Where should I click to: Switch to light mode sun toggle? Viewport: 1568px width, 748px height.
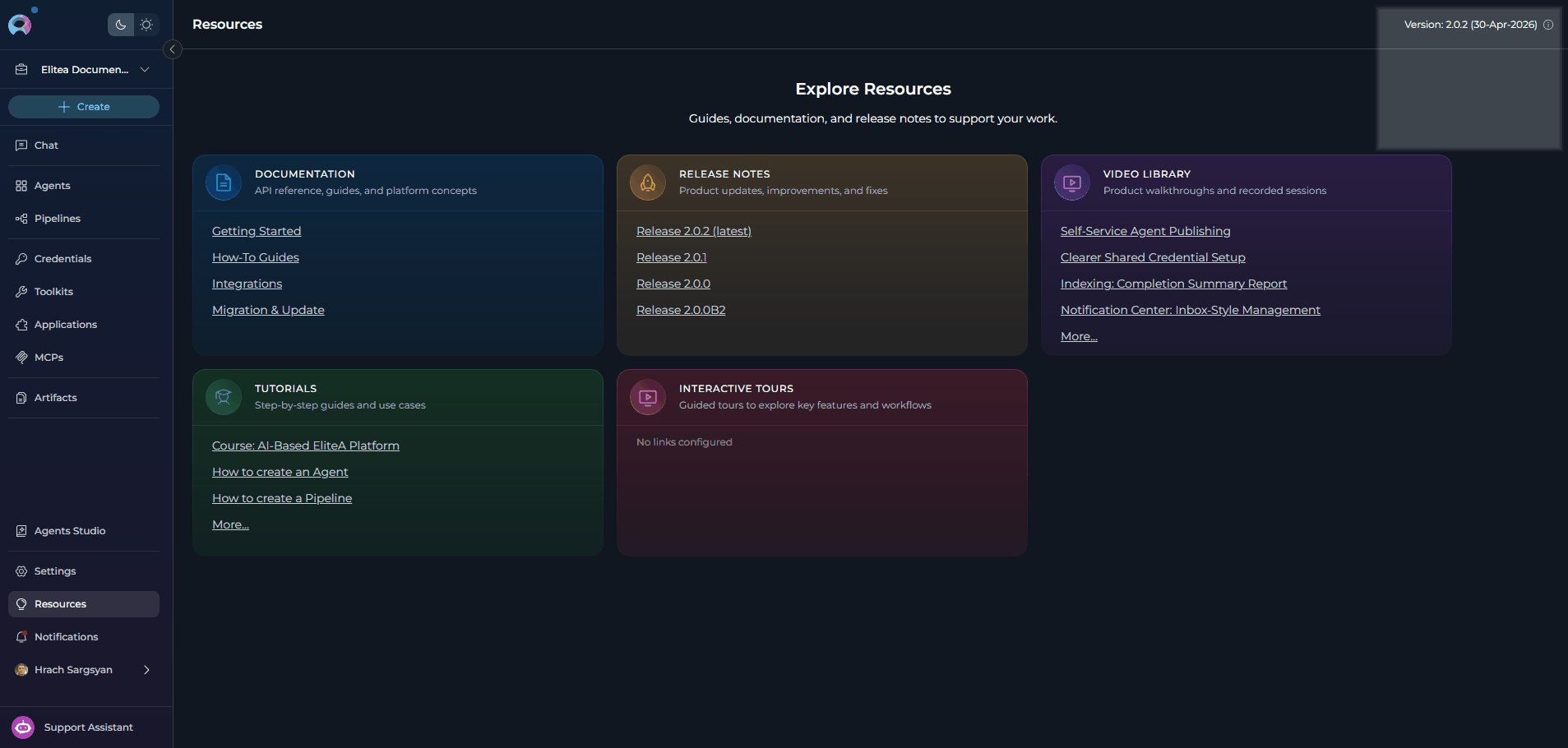pyautogui.click(x=146, y=25)
